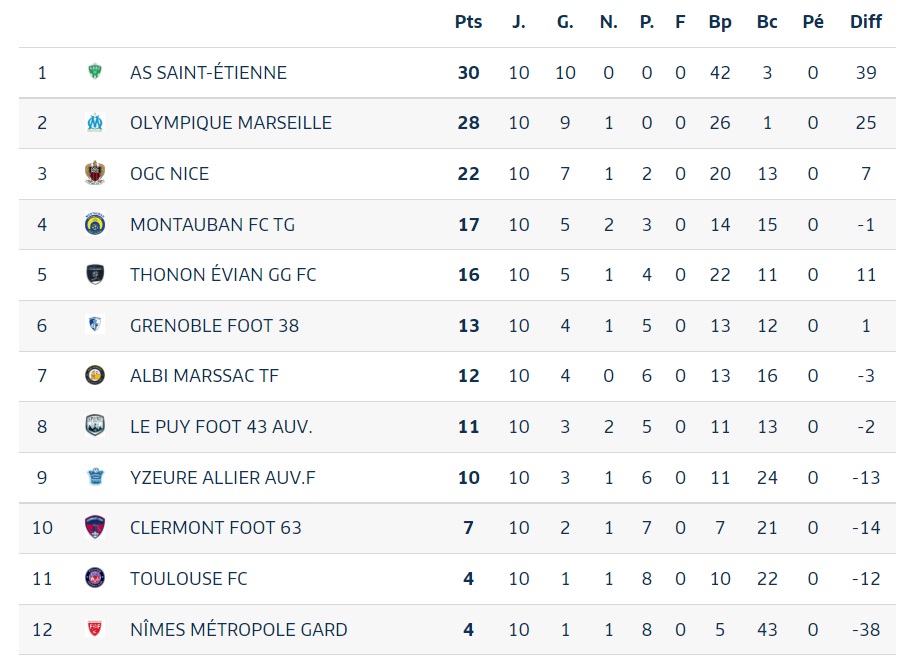Select the GRENOBLE FOOT 38 row name
This screenshot has height=667, width=915.
[x=214, y=325]
